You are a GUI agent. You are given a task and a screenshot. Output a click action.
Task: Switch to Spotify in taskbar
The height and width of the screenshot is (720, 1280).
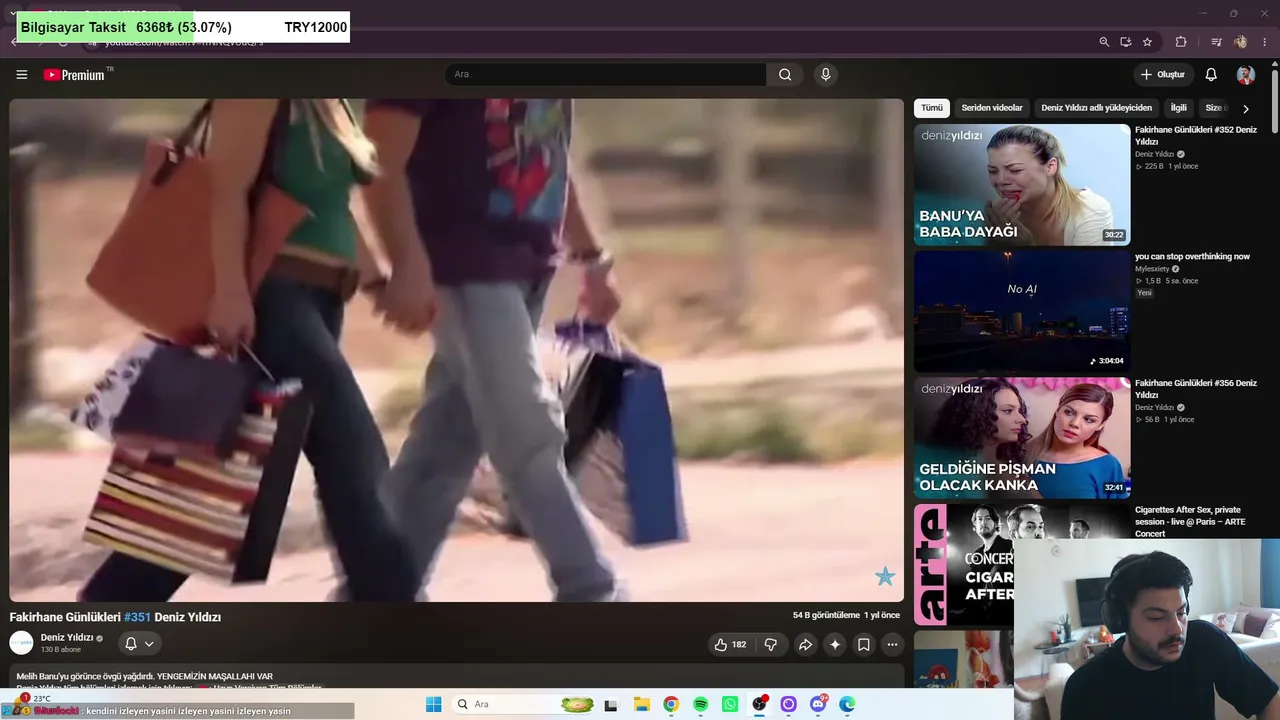coord(700,705)
